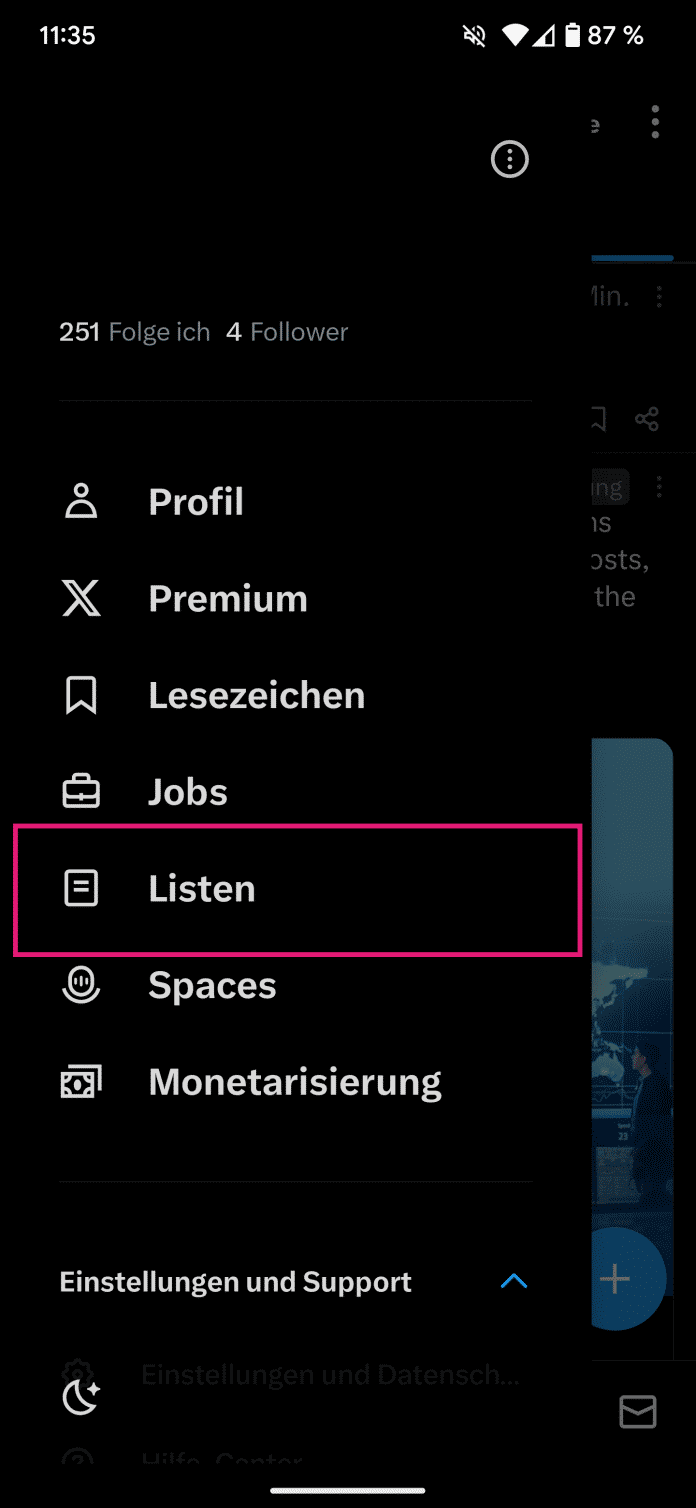Screen dimensions: 696x1508
Task: Toggle dark mode with moon icon
Action: (81, 1396)
